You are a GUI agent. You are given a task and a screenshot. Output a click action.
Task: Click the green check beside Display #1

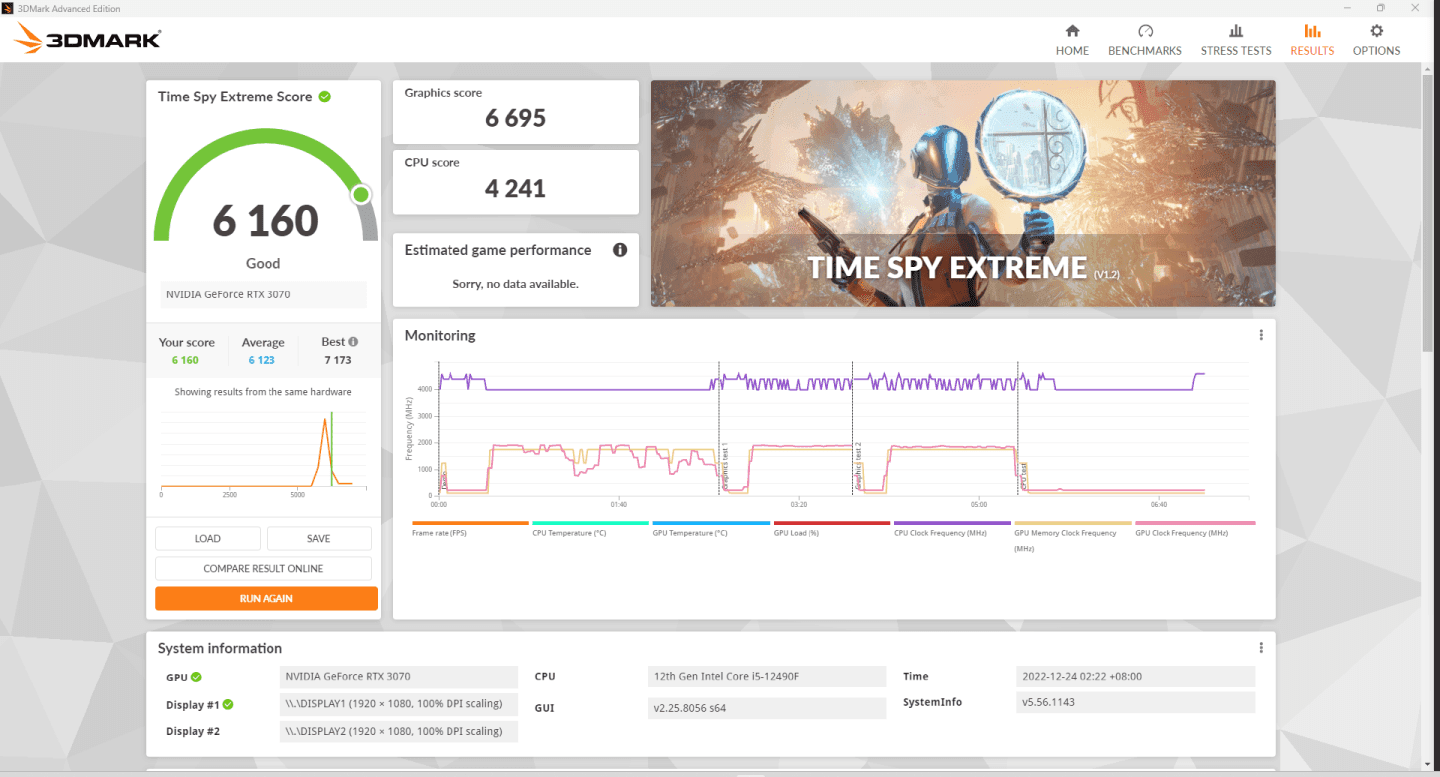pos(228,704)
